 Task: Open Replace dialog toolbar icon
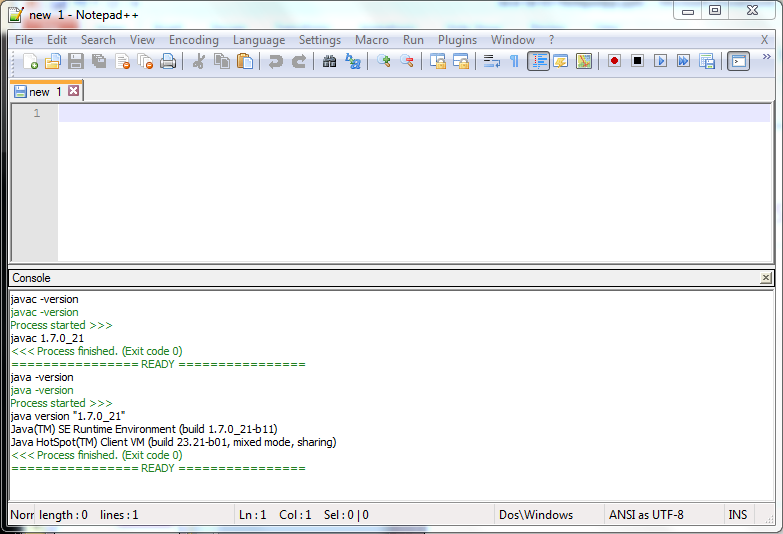coord(353,61)
